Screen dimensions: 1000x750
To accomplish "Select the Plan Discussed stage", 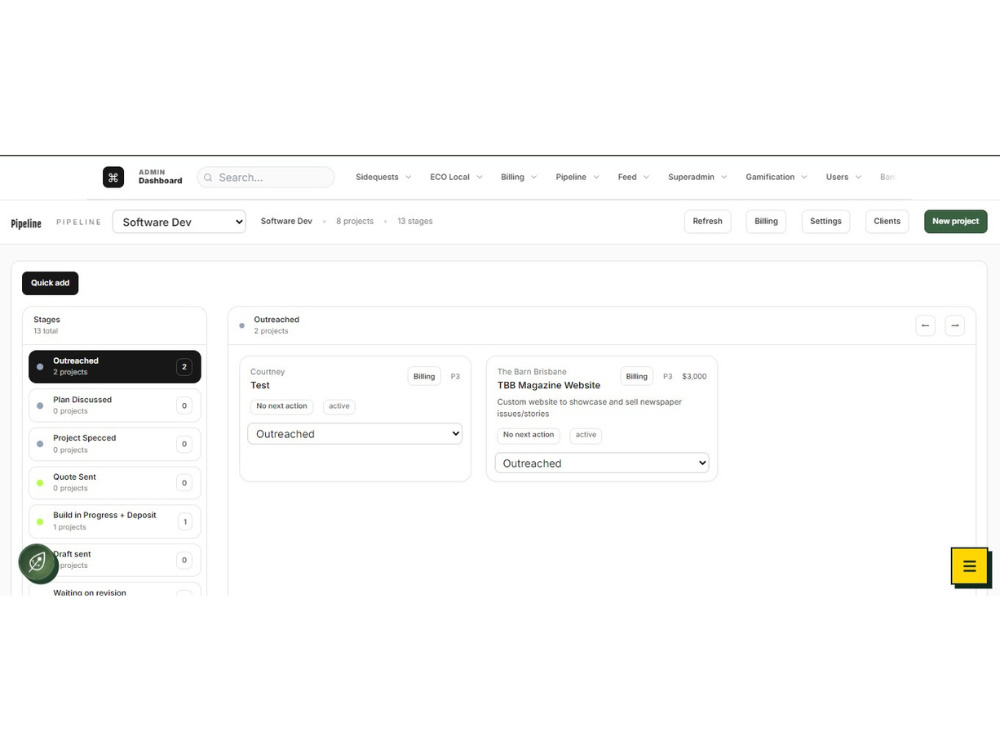I will [115, 406].
